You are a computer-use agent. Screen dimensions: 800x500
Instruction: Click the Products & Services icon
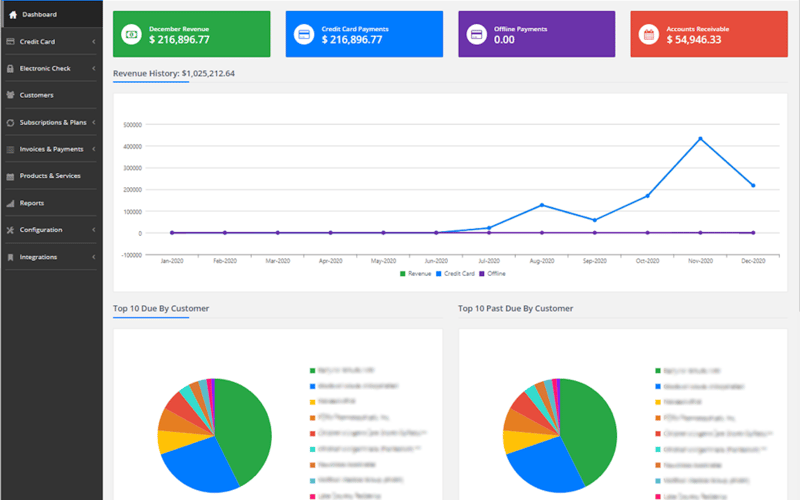click(10, 176)
